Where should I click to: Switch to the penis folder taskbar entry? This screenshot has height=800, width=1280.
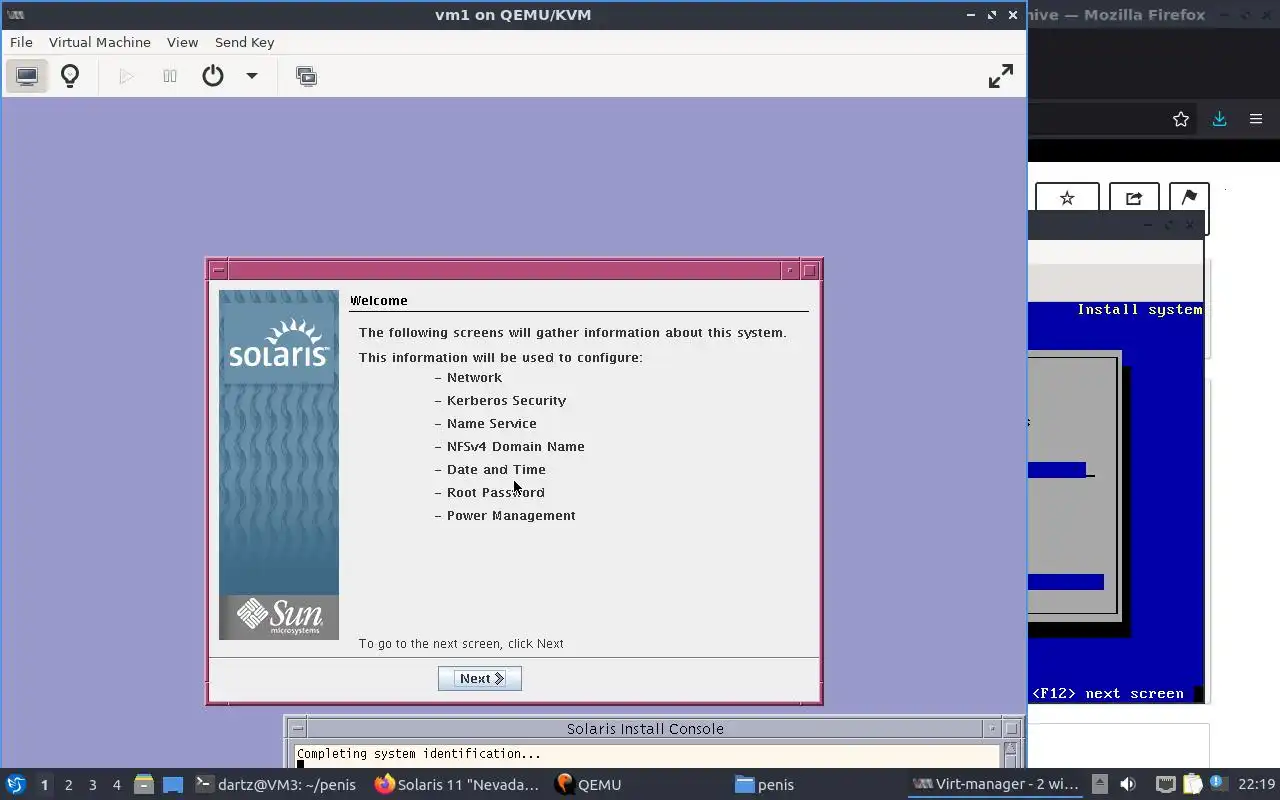[x=765, y=785]
